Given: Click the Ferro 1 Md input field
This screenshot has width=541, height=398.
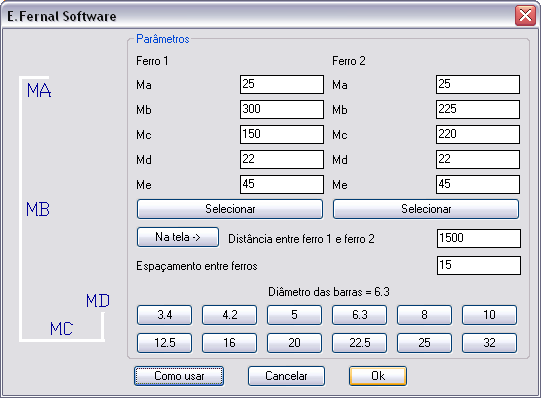Looking at the screenshot, I should point(282,159).
